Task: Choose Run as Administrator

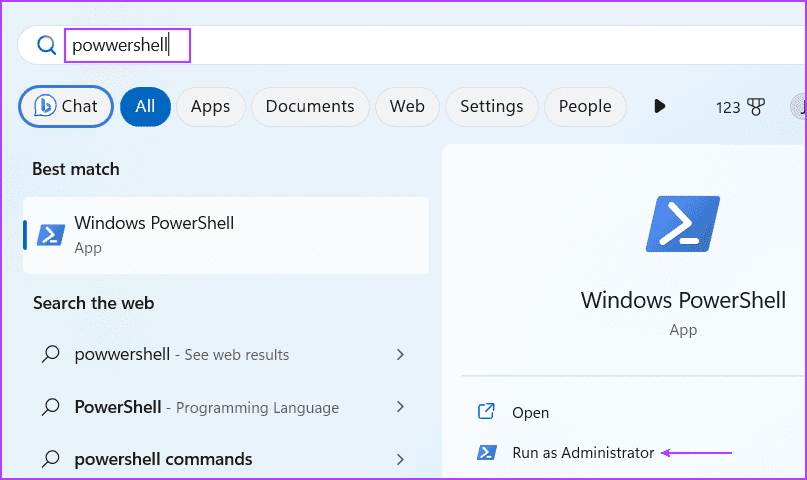Action: tap(583, 453)
